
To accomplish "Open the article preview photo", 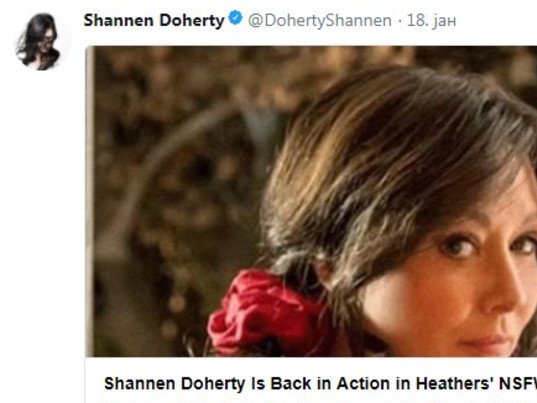I will coord(312,201).
